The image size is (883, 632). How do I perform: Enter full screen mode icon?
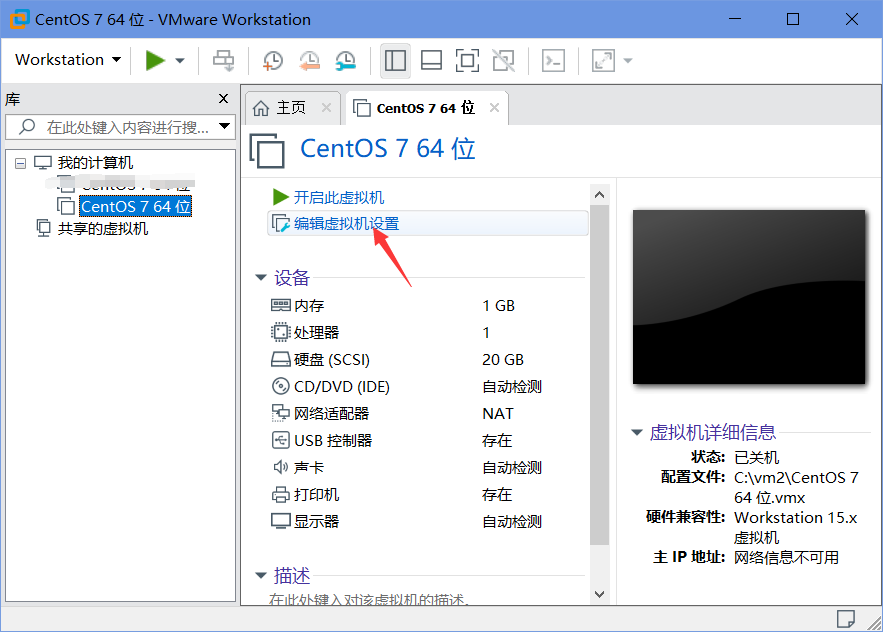click(x=467, y=60)
